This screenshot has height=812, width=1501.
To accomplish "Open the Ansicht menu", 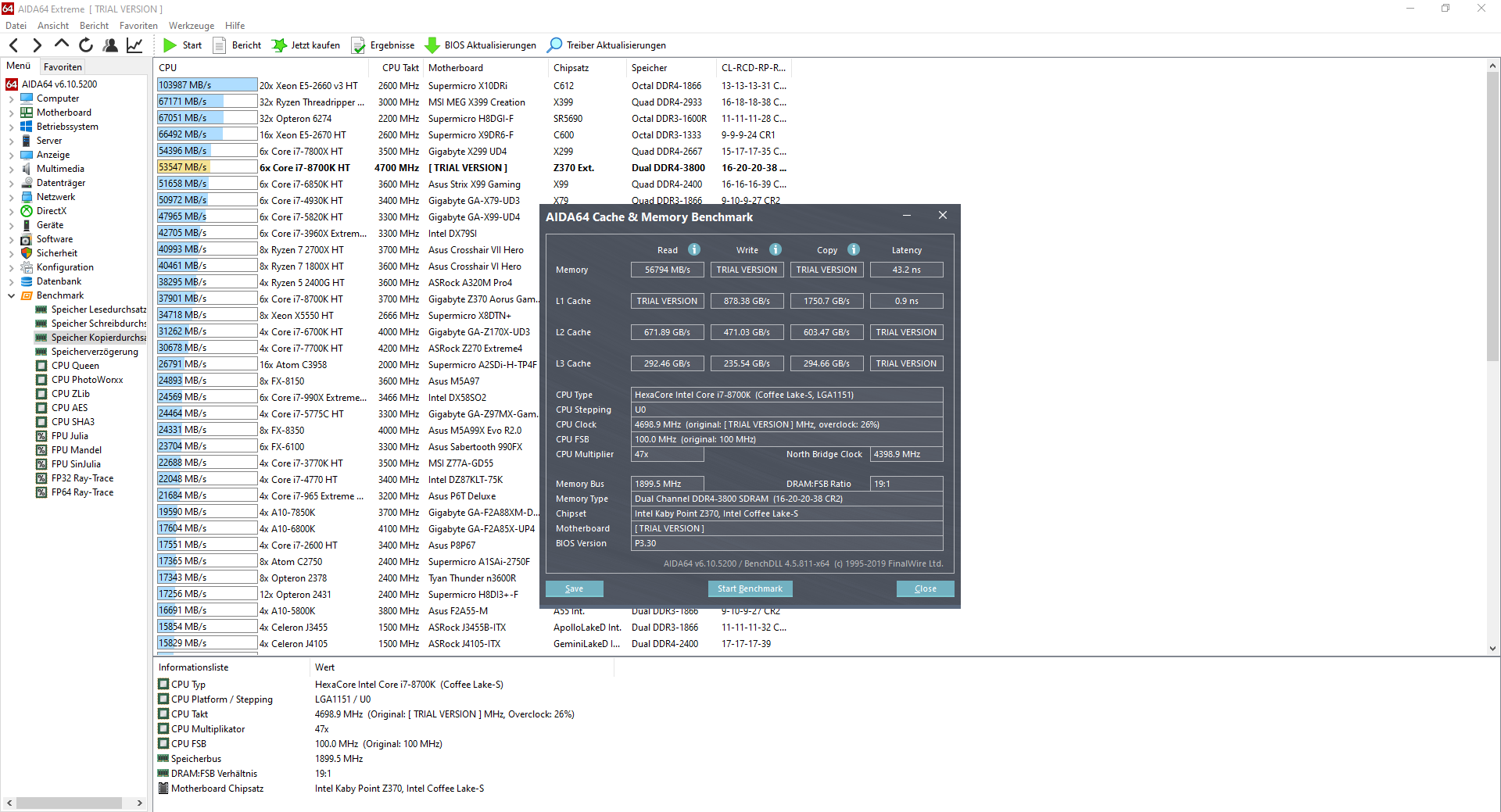I will (x=53, y=26).
